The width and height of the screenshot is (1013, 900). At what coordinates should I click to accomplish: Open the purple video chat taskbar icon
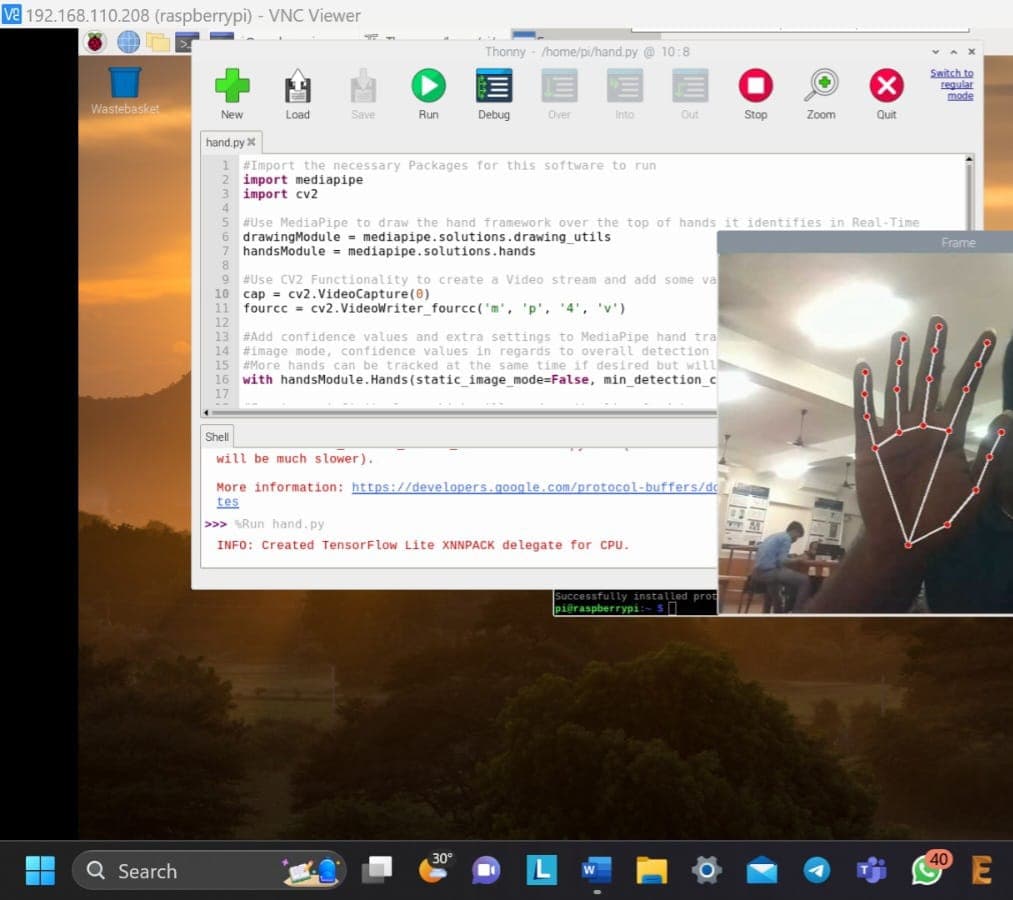tap(486, 870)
